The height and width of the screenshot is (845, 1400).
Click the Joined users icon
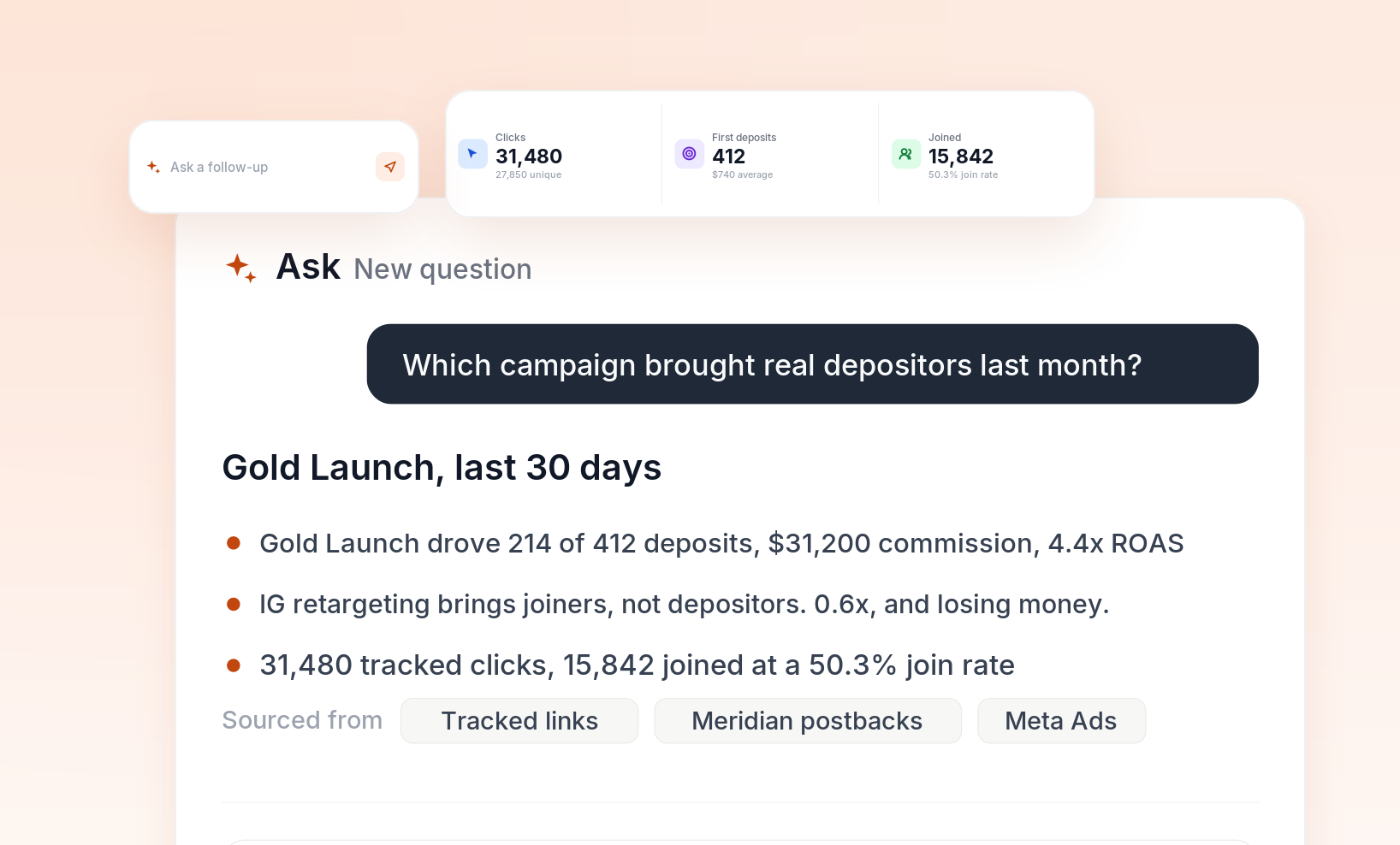tap(905, 154)
